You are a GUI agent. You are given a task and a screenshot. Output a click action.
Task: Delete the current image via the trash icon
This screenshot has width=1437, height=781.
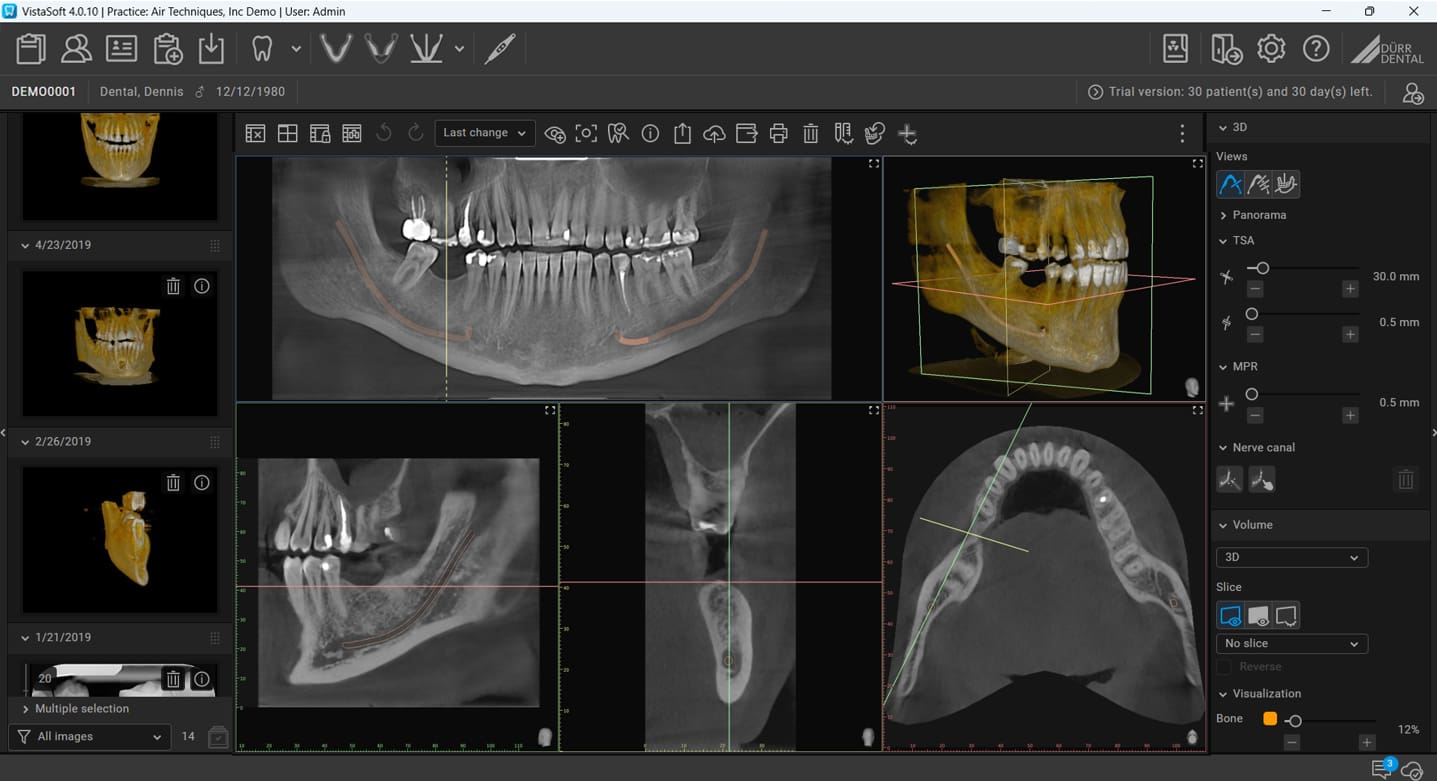(810, 133)
